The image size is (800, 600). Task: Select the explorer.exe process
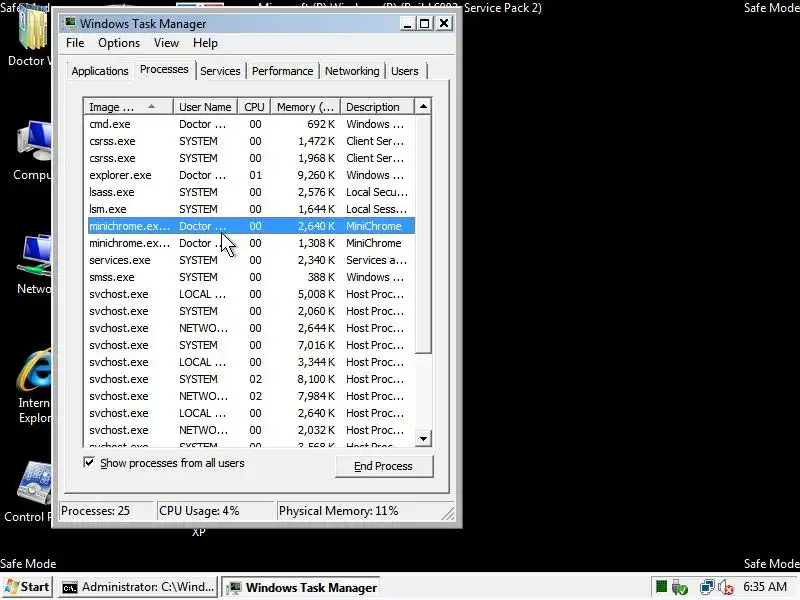[x=250, y=175]
